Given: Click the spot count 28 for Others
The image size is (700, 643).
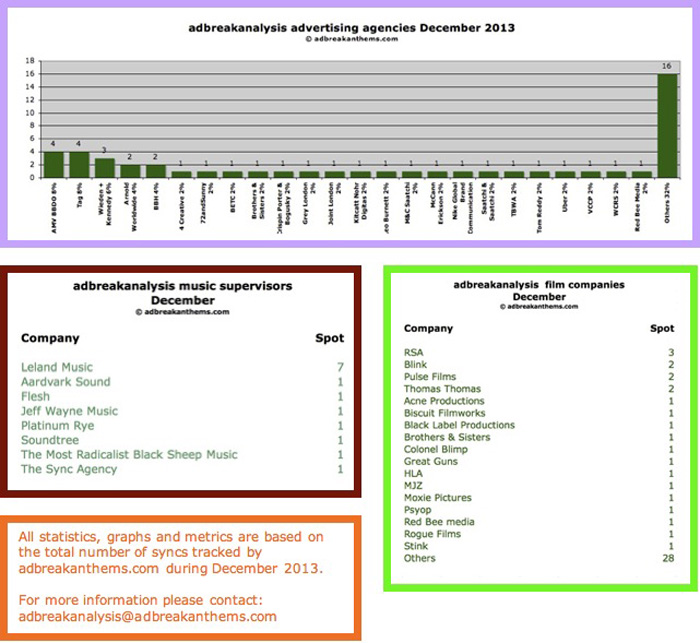Looking at the screenshot, I should 668,558.
